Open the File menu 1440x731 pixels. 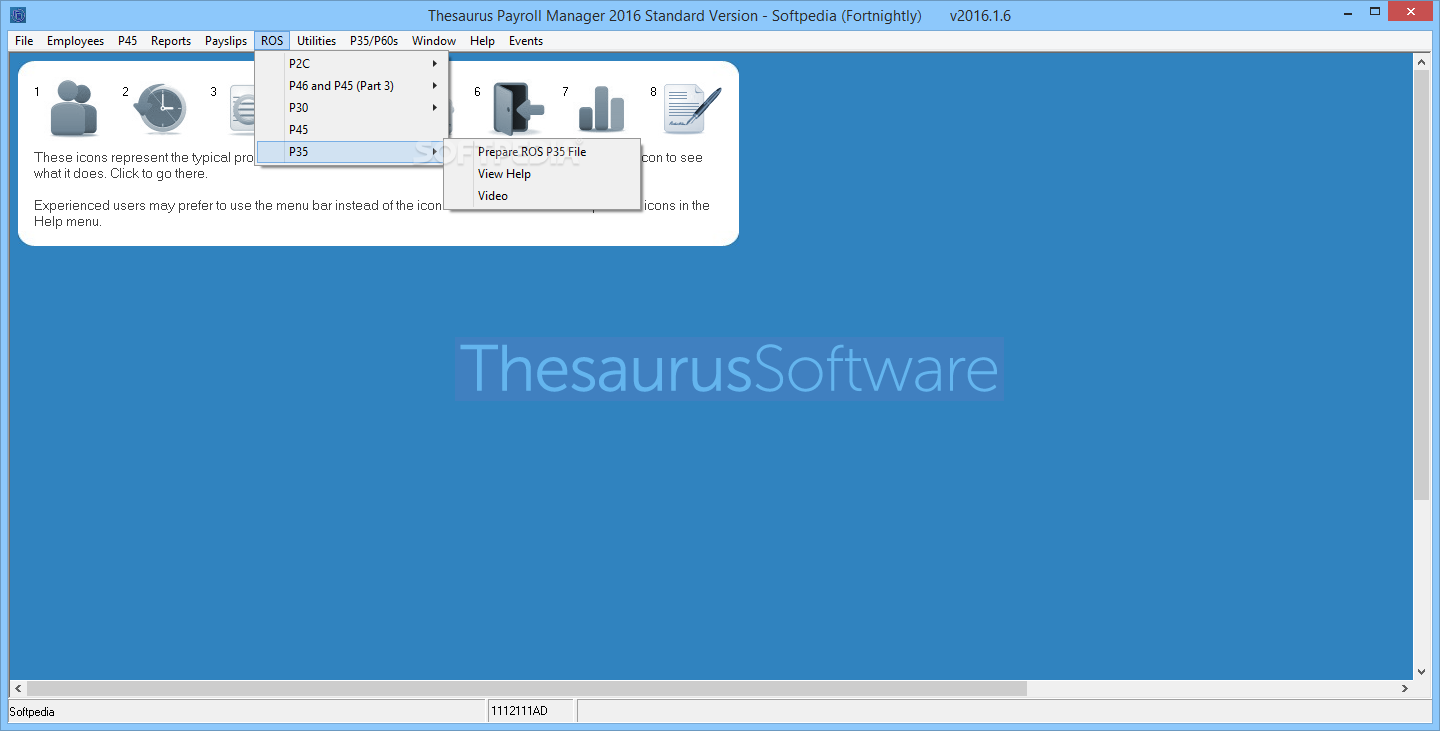click(x=24, y=41)
